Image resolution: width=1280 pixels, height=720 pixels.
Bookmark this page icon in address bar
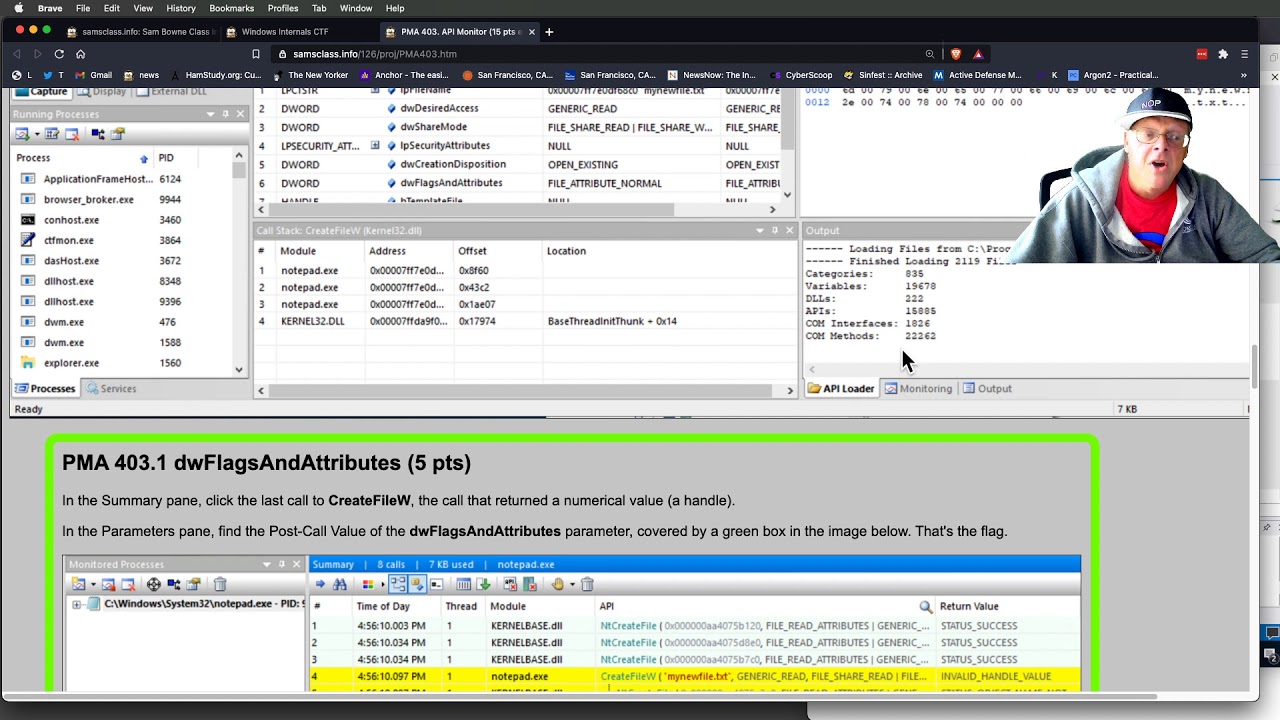coord(256,54)
